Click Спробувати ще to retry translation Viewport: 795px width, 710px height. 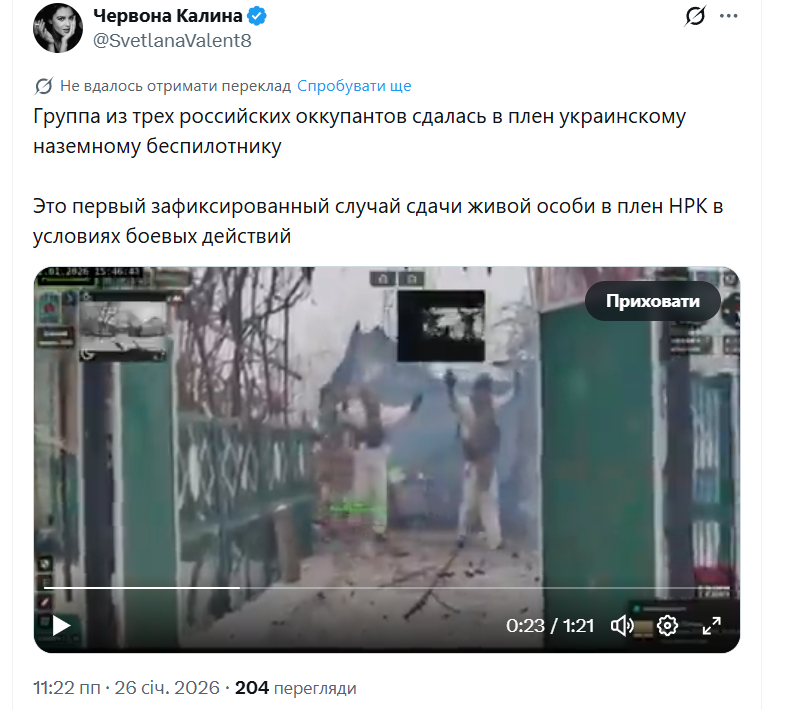pos(354,86)
